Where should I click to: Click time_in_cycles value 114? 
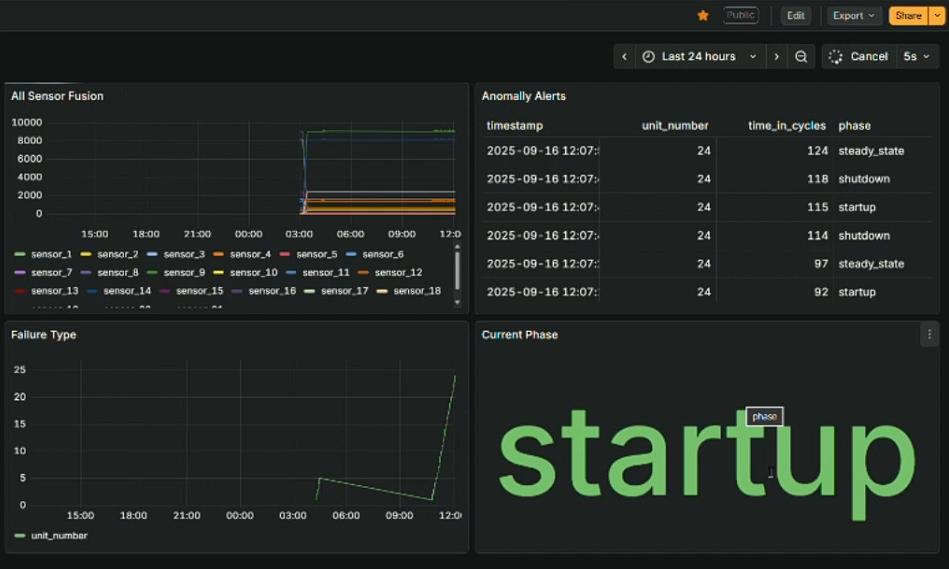coord(817,235)
